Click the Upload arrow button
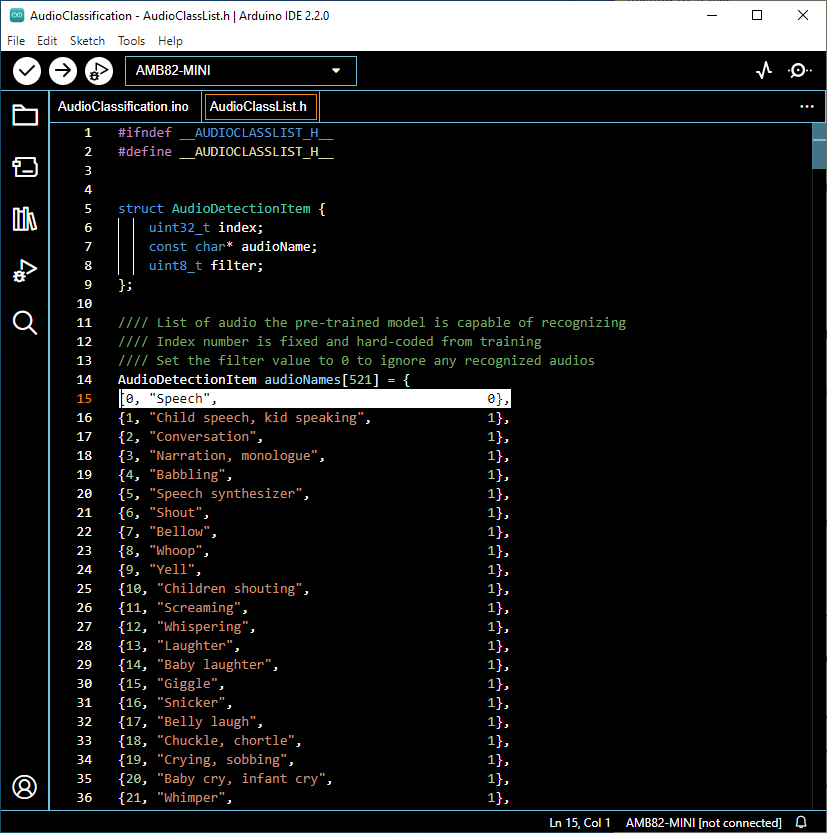Viewport: 827px width, 833px height. [63, 71]
